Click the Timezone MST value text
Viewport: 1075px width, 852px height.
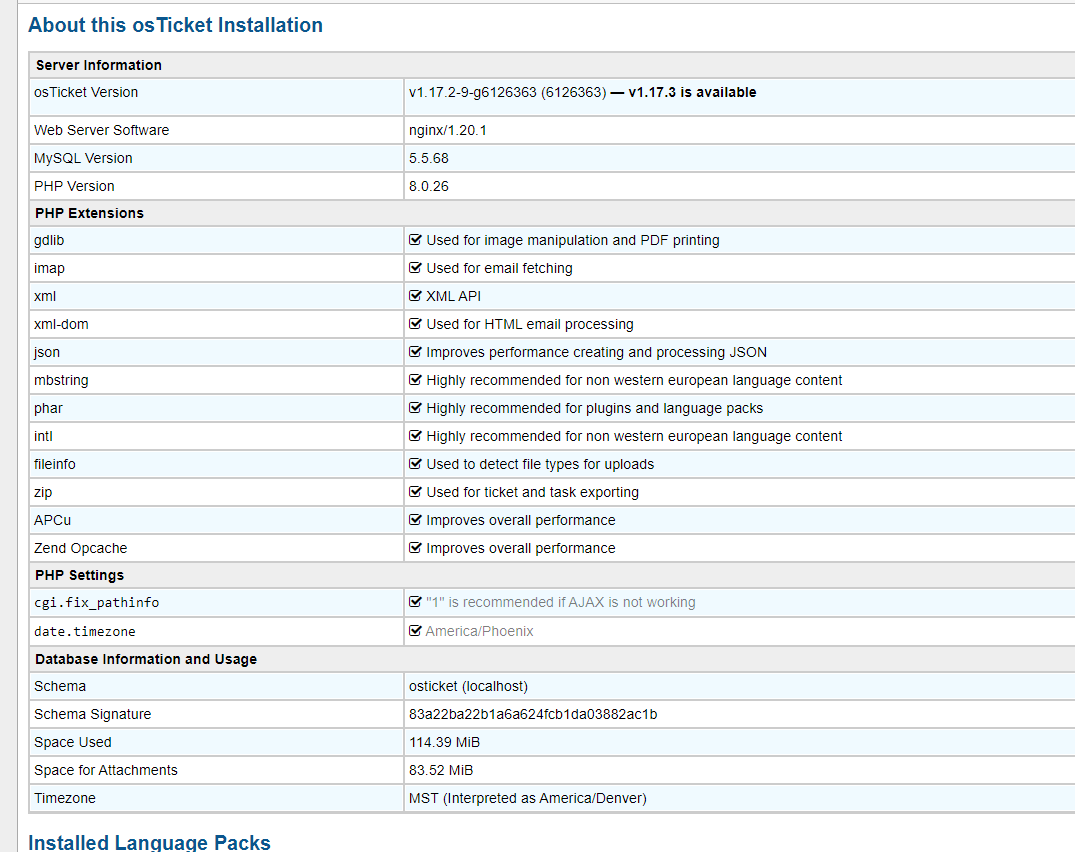coord(527,798)
